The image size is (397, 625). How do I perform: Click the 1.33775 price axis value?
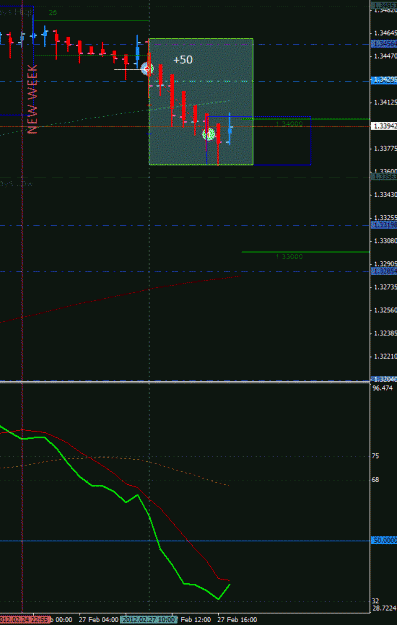(x=385, y=149)
